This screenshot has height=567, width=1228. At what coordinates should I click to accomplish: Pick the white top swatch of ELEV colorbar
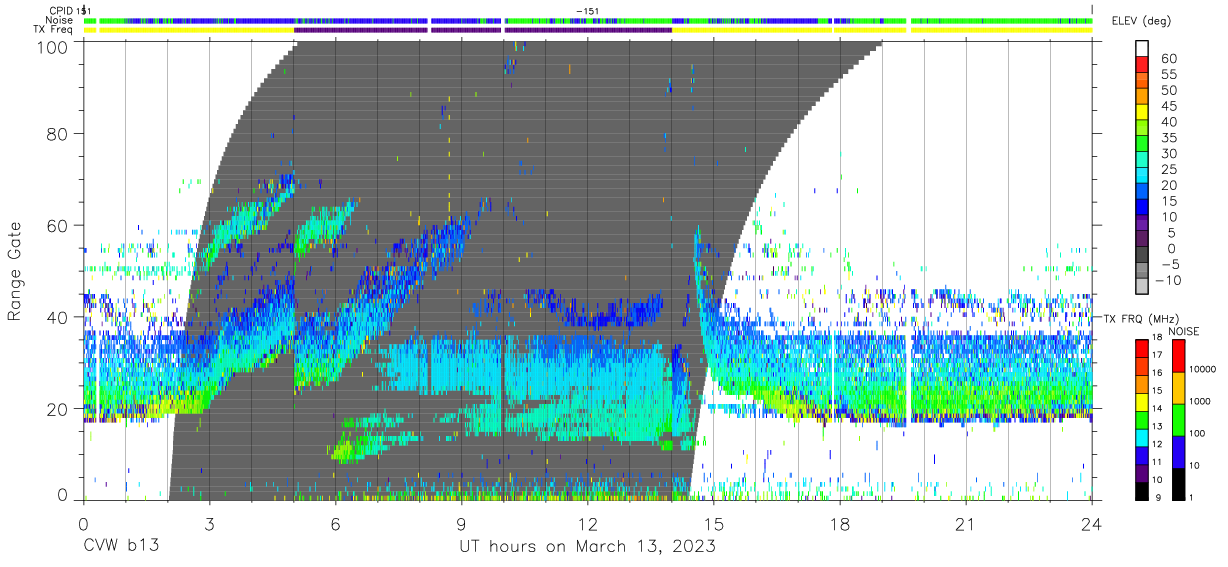(1142, 46)
